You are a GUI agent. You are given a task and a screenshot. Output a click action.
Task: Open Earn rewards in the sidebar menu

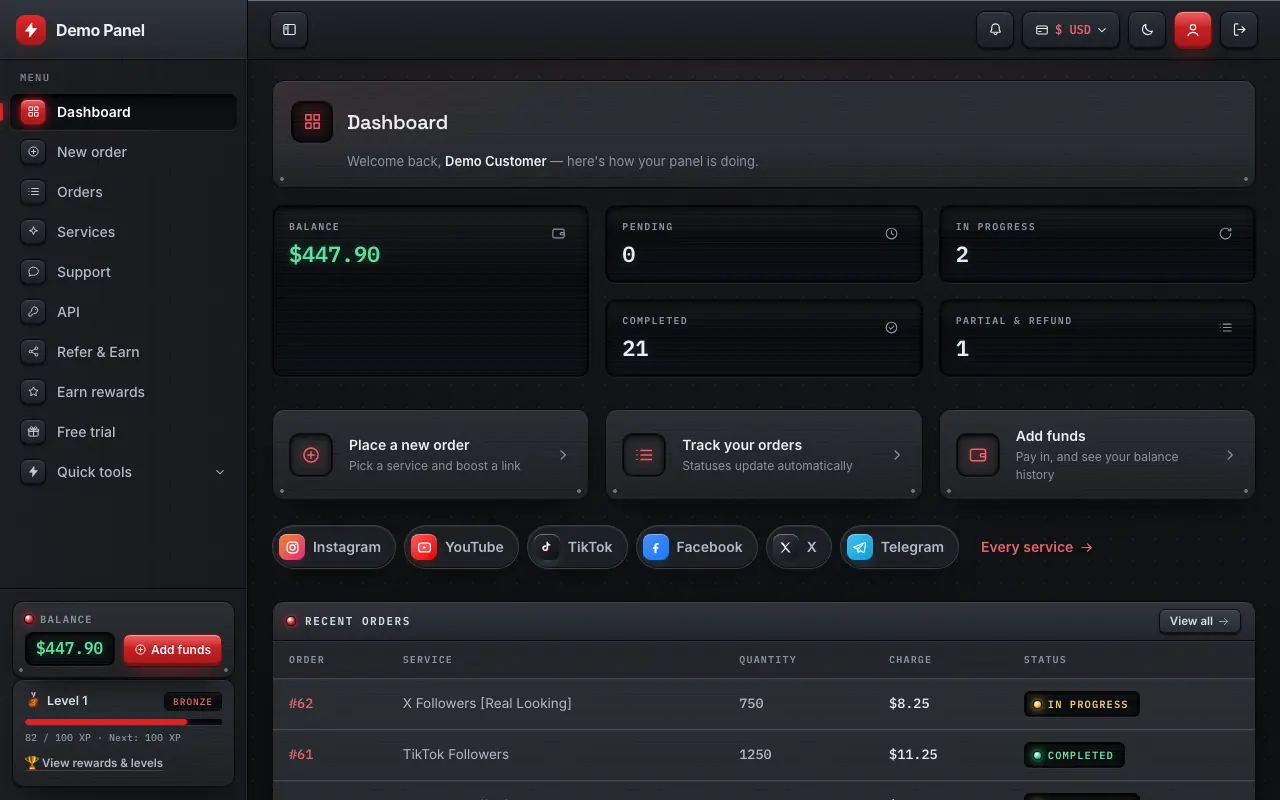tap(124, 392)
